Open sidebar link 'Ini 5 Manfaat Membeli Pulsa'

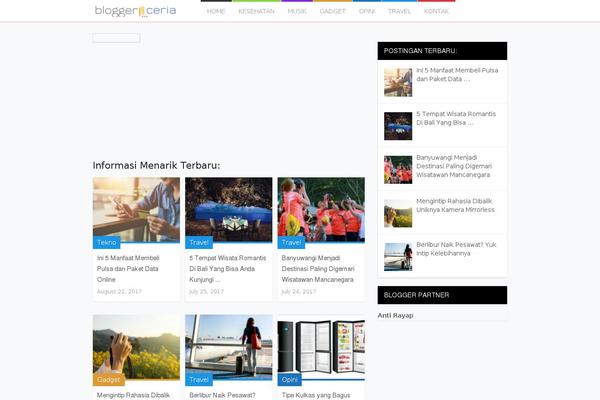(457, 75)
